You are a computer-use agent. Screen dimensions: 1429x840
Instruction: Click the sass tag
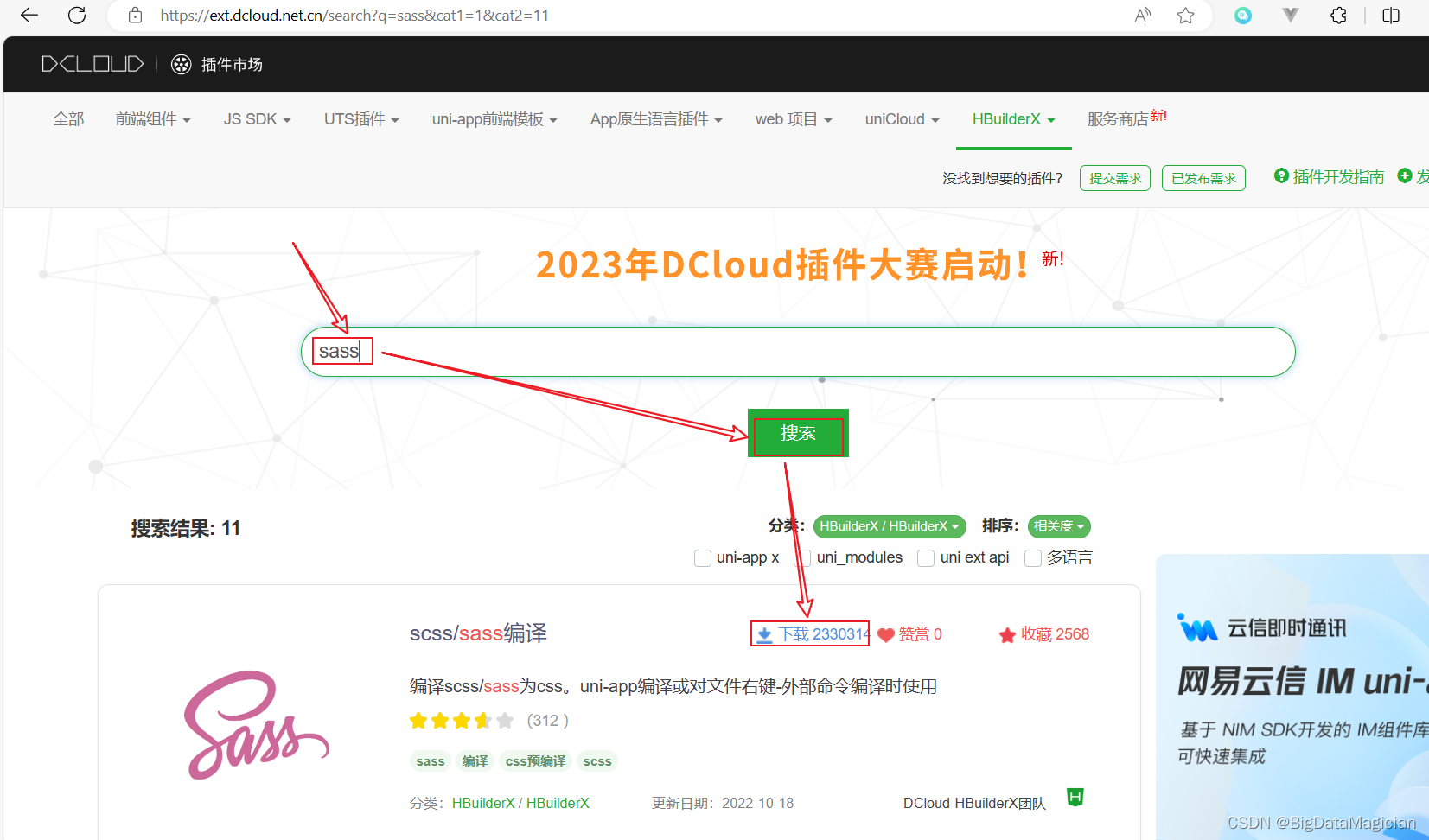430,761
